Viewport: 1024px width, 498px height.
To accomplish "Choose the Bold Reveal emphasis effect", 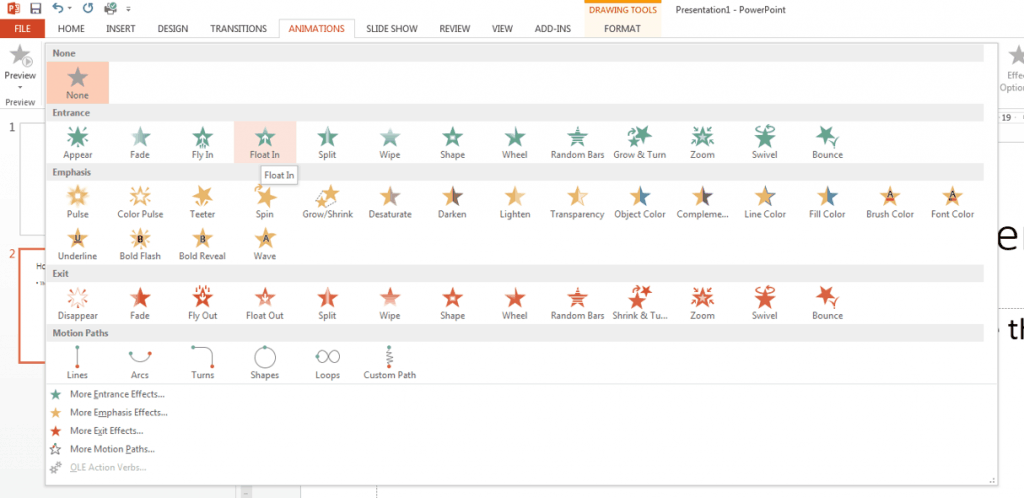I will click(202, 244).
